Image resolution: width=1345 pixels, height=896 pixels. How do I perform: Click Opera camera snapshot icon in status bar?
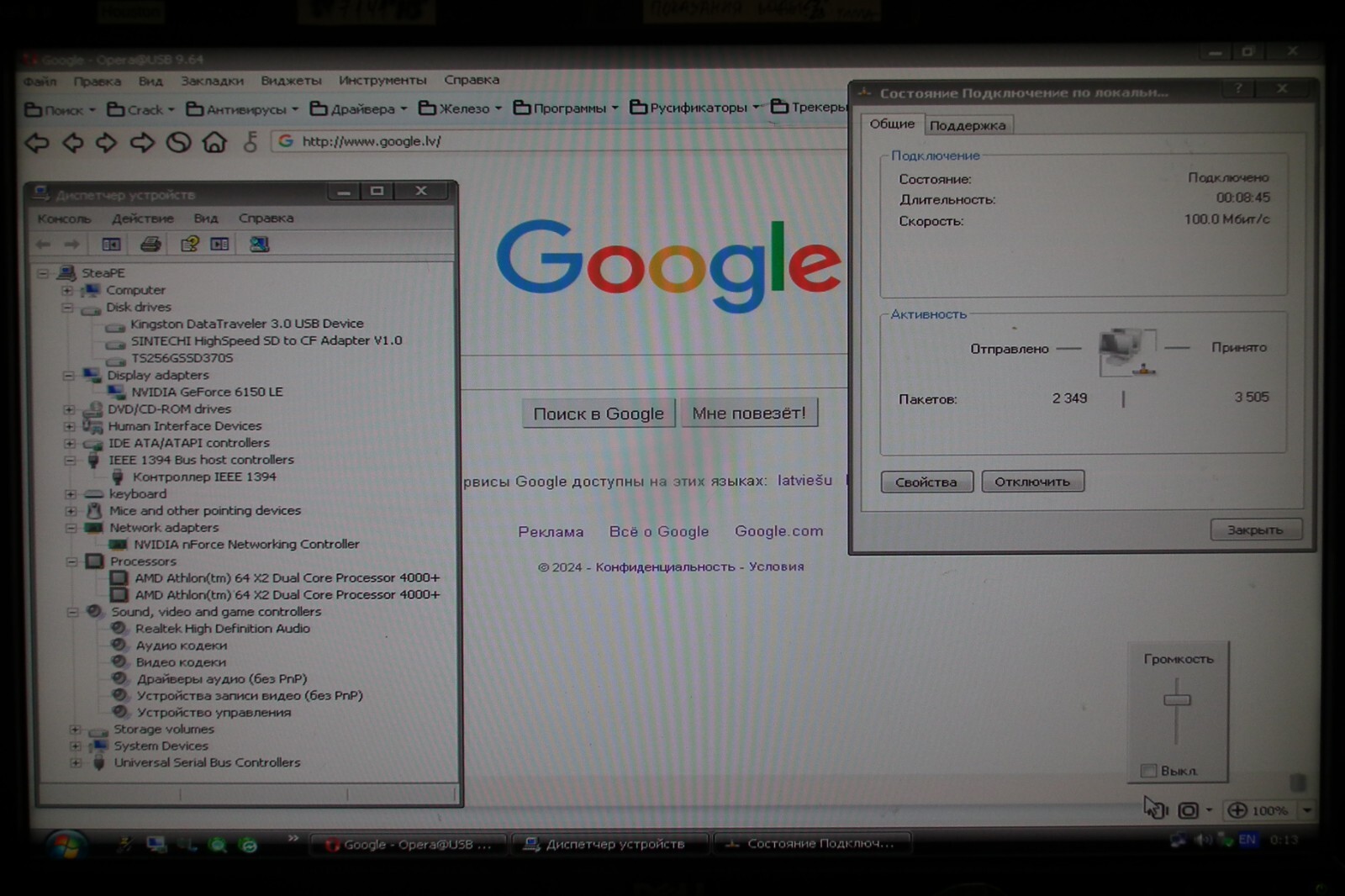click(1188, 810)
